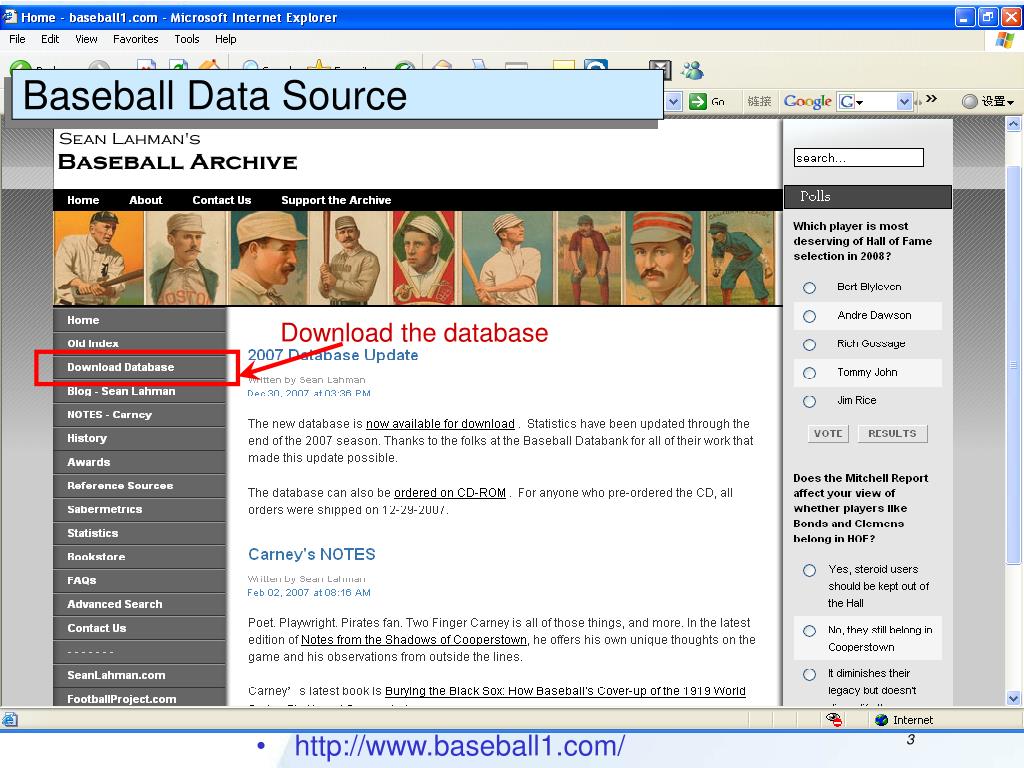Screen dimensions: 1024x768
Task: Click the Google toolbar logo
Action: pyautogui.click(x=808, y=101)
